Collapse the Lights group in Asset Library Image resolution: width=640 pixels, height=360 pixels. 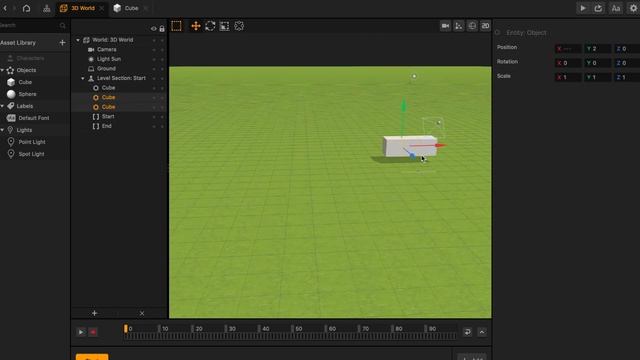coord(2,130)
